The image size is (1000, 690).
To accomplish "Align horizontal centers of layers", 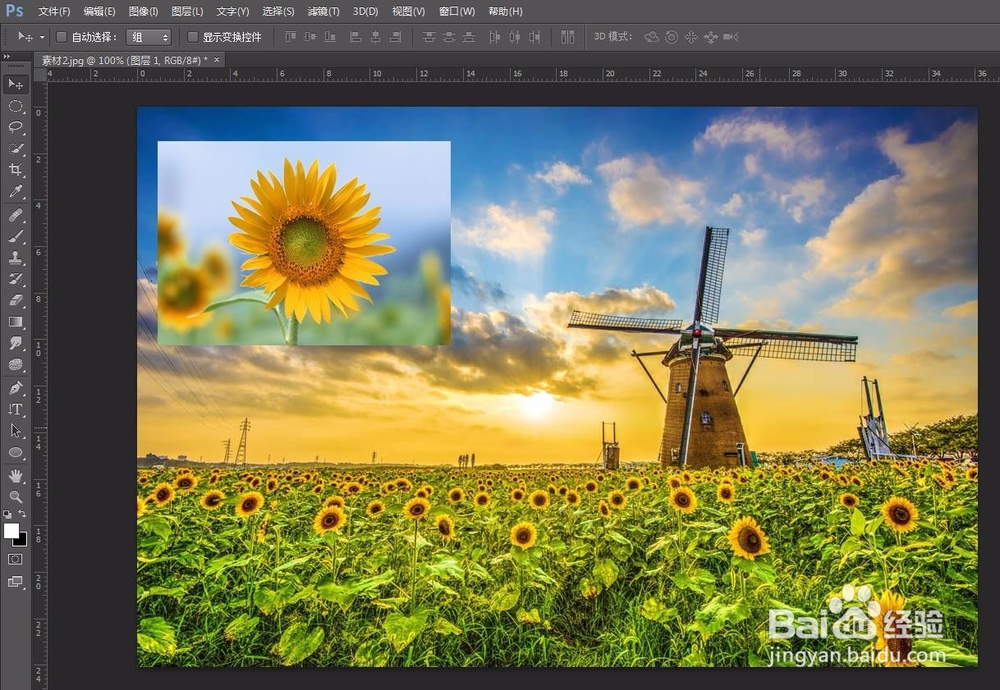I will 375,37.
